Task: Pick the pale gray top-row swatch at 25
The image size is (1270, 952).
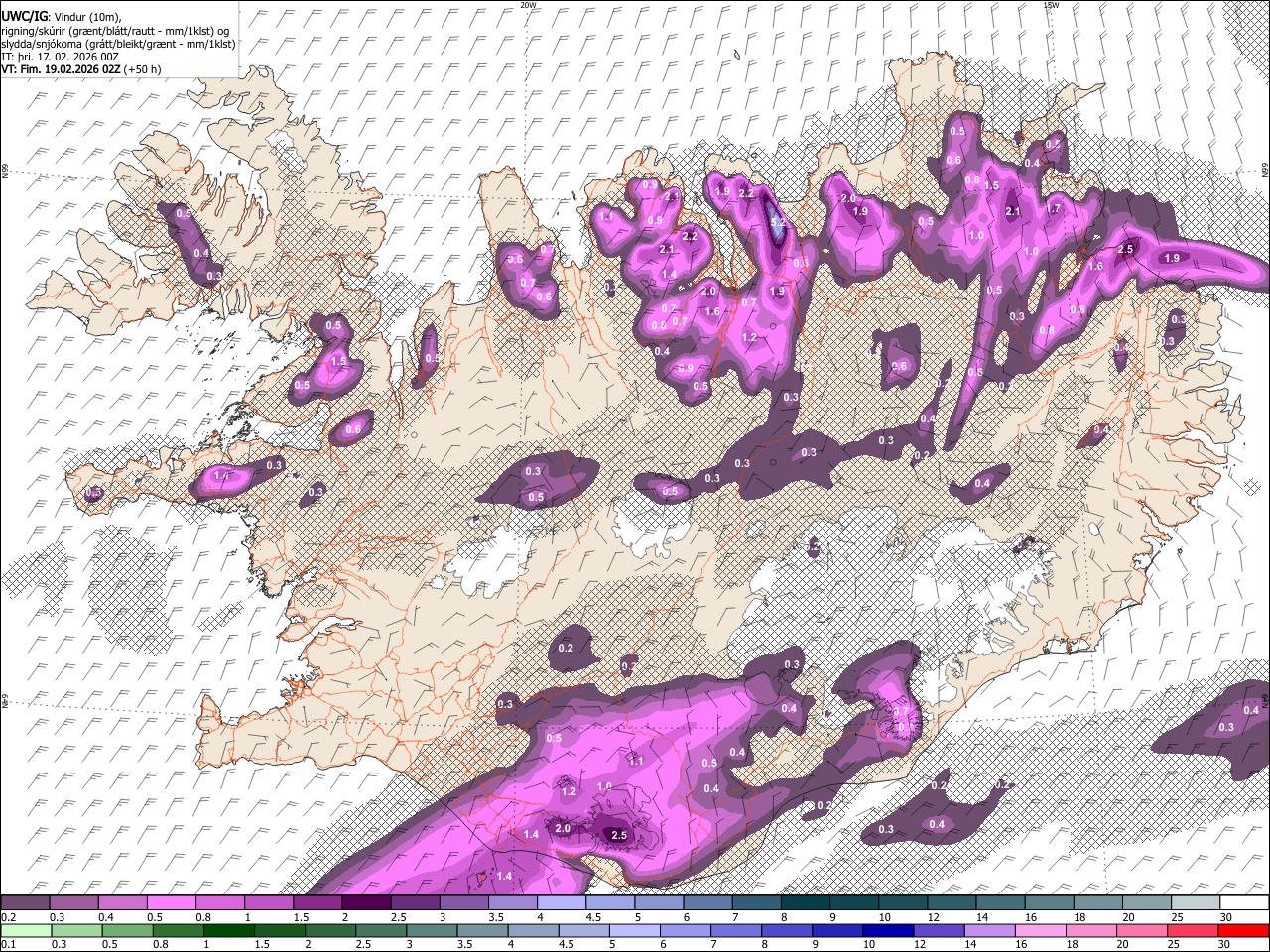Action: pos(1196,902)
